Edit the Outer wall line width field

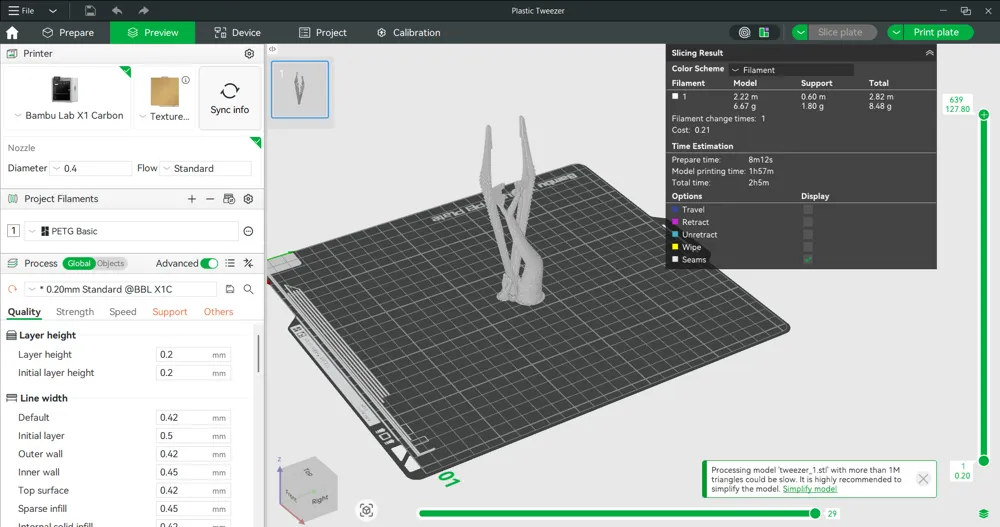pos(193,454)
